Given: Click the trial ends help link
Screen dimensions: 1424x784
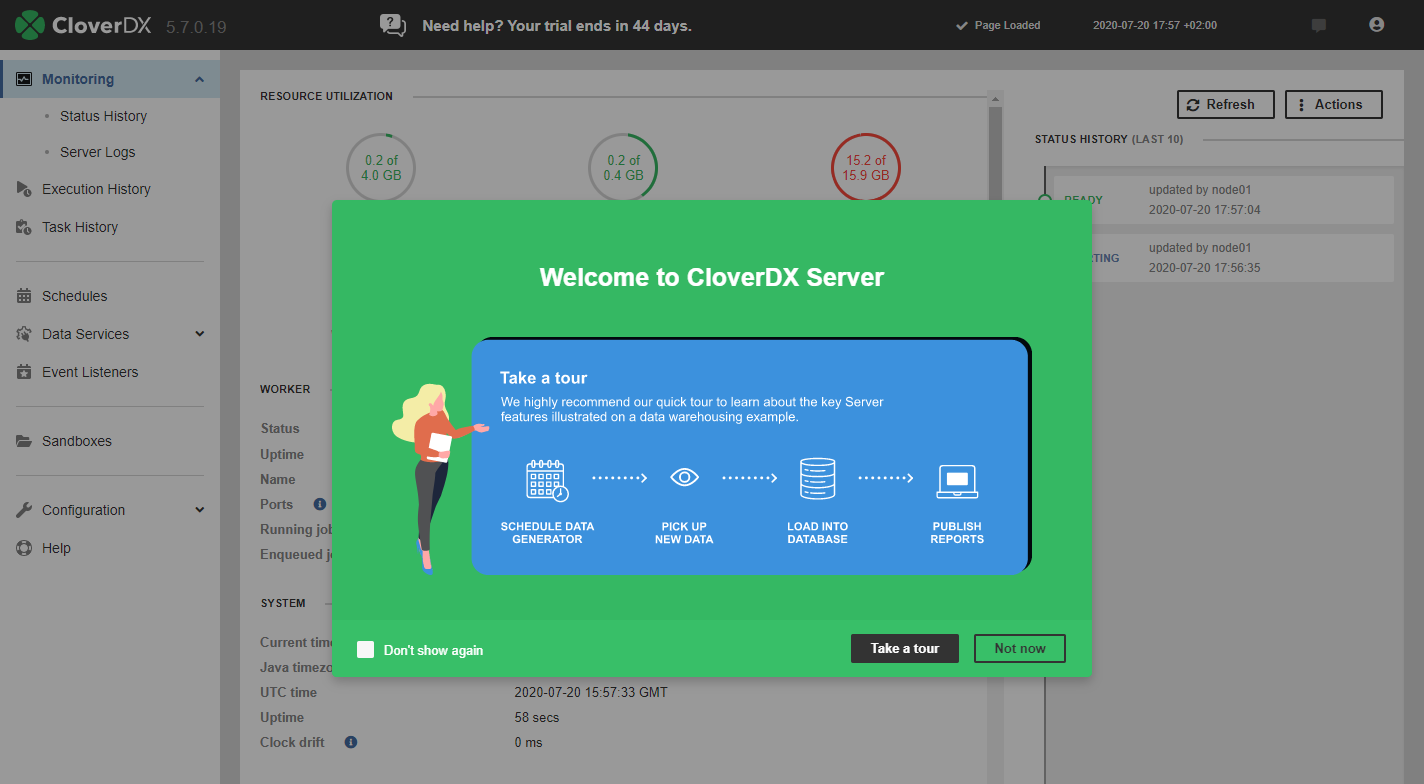Looking at the screenshot, I should pyautogui.click(x=557, y=25).
